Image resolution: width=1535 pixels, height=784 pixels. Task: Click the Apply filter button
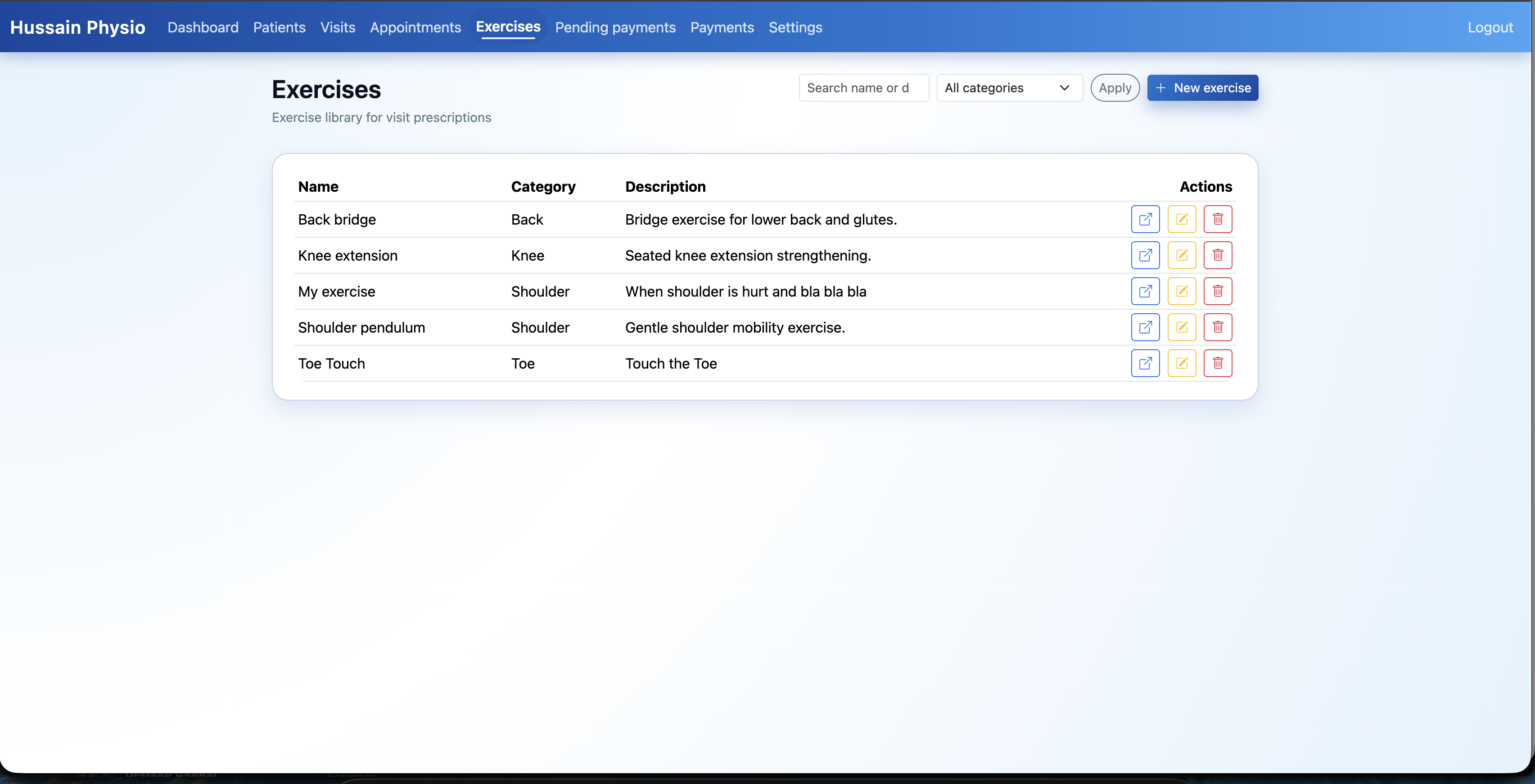pos(1114,88)
